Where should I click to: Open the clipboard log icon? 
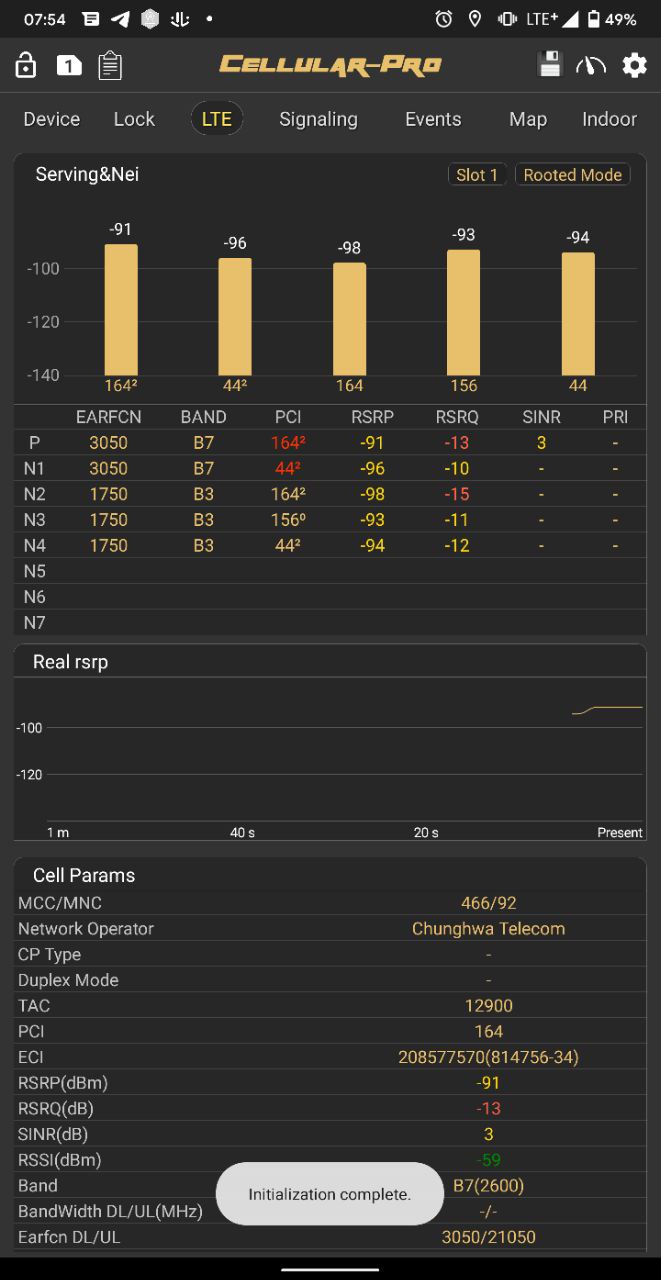(x=110, y=66)
